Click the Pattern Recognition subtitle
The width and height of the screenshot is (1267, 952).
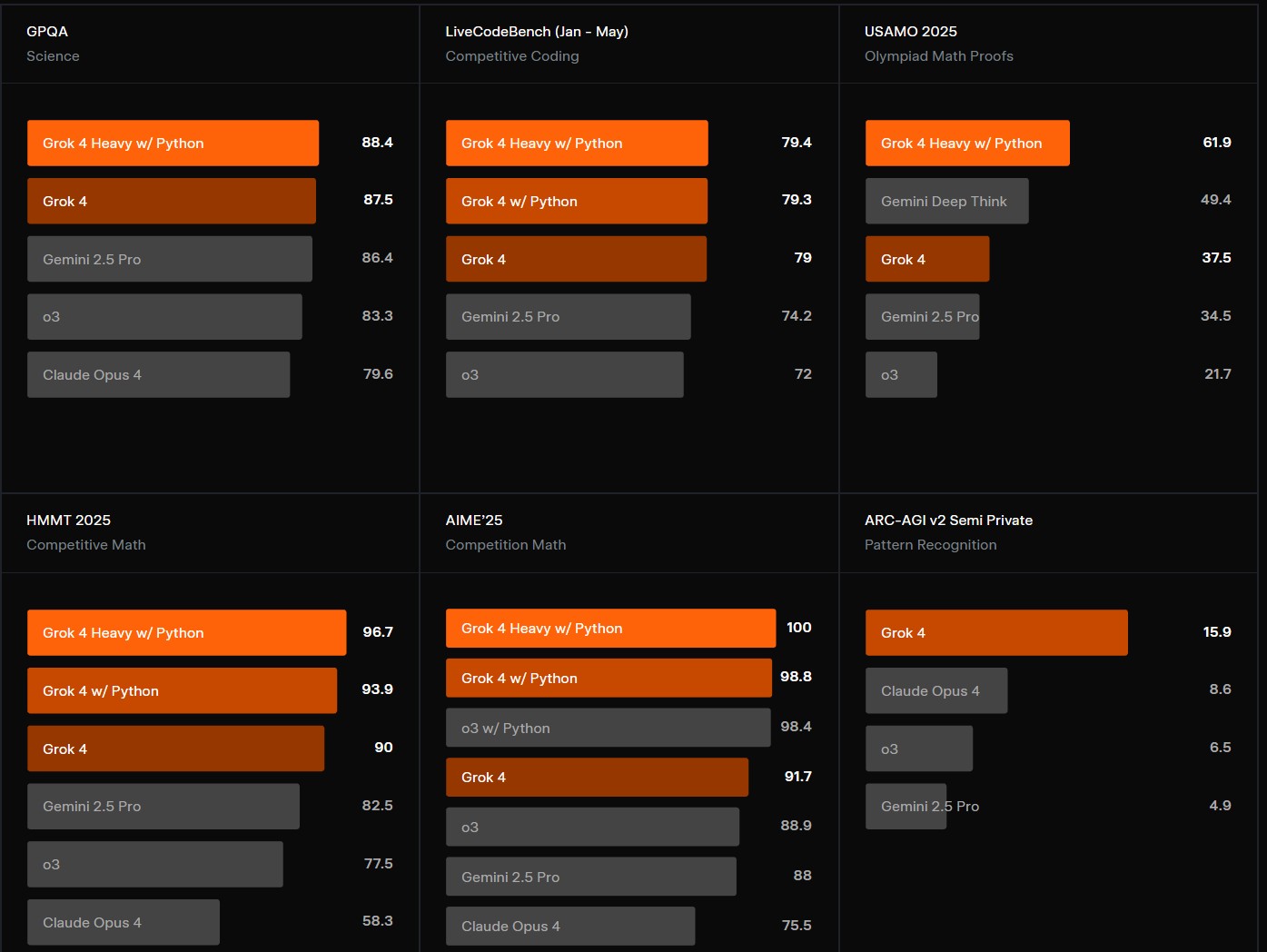point(931,545)
